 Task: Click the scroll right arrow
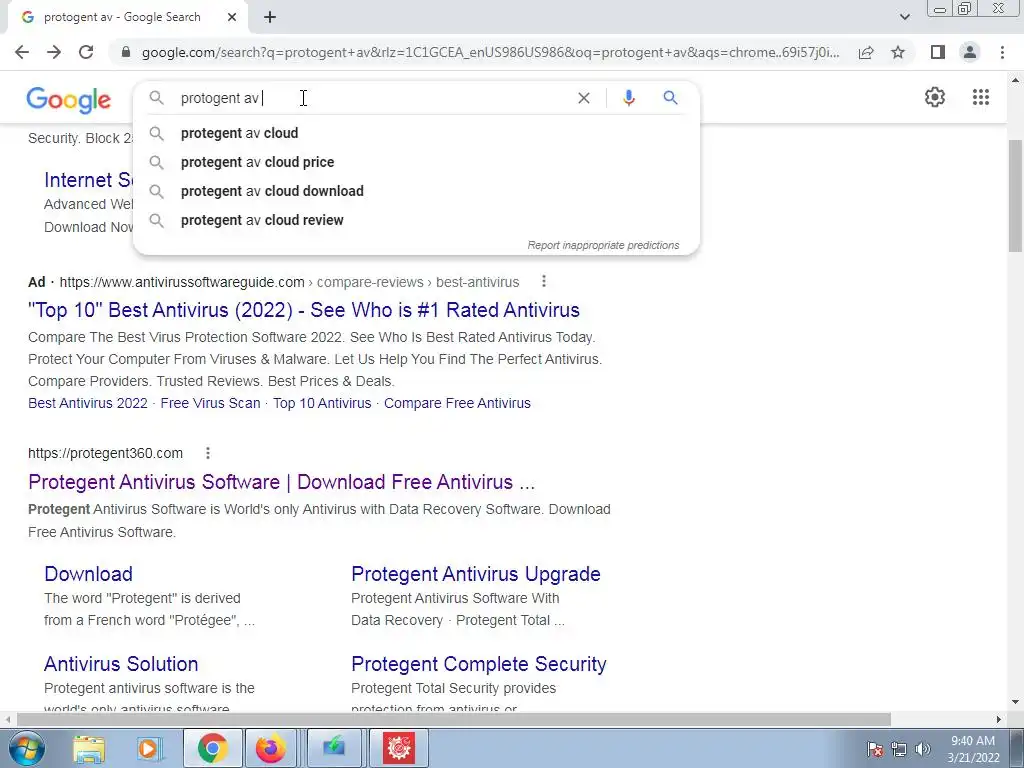click(999, 719)
